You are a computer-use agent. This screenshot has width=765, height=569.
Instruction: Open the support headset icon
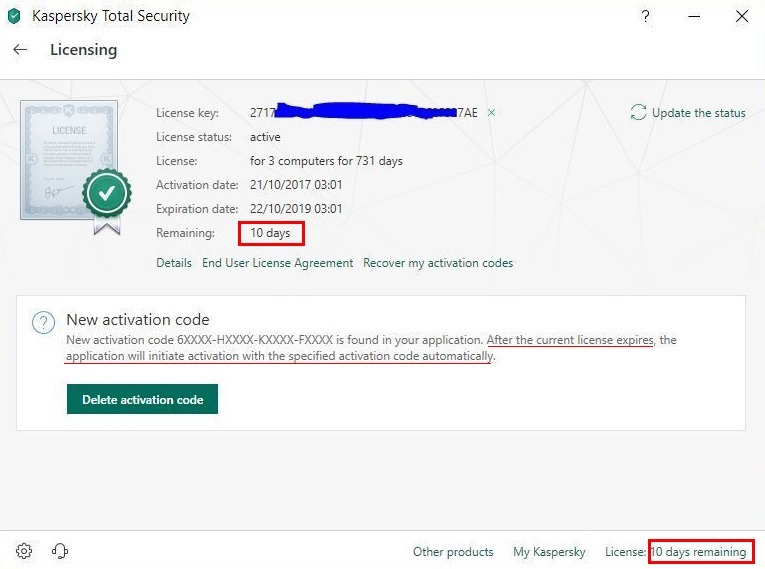[x=59, y=551]
